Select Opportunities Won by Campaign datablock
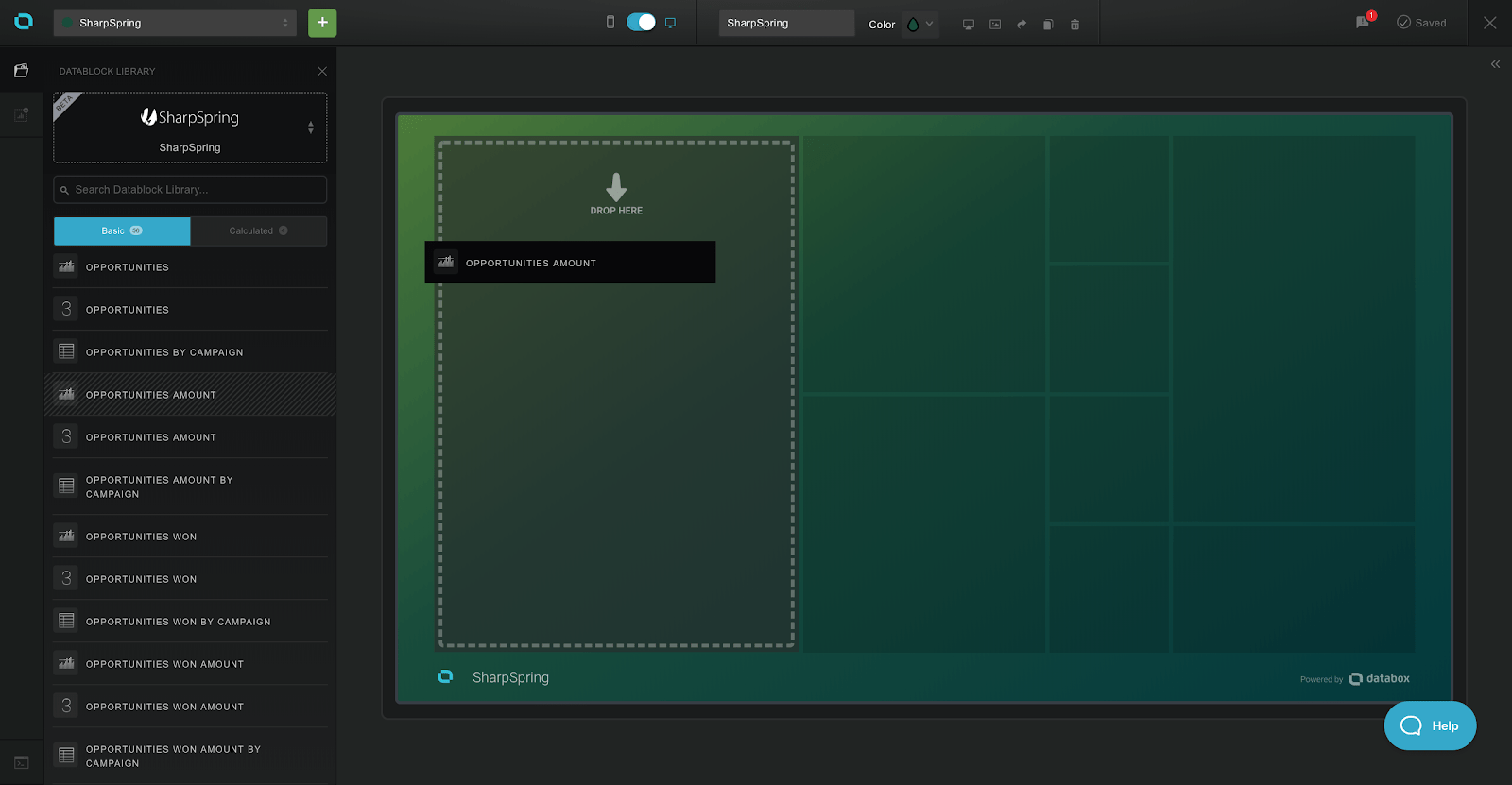Viewport: 1512px width, 785px height. coord(190,622)
